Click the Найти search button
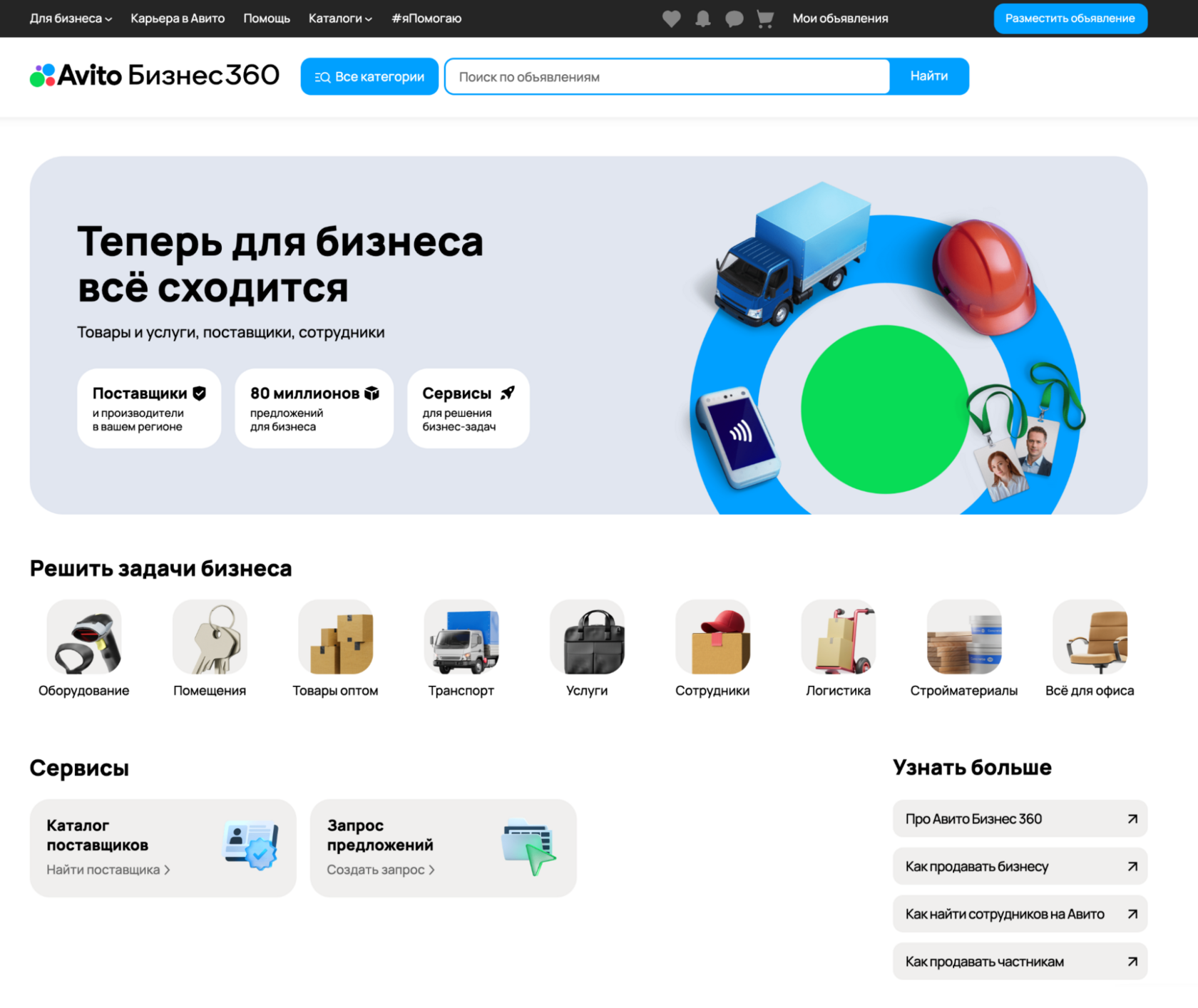This screenshot has width=1198, height=1008. pos(929,76)
